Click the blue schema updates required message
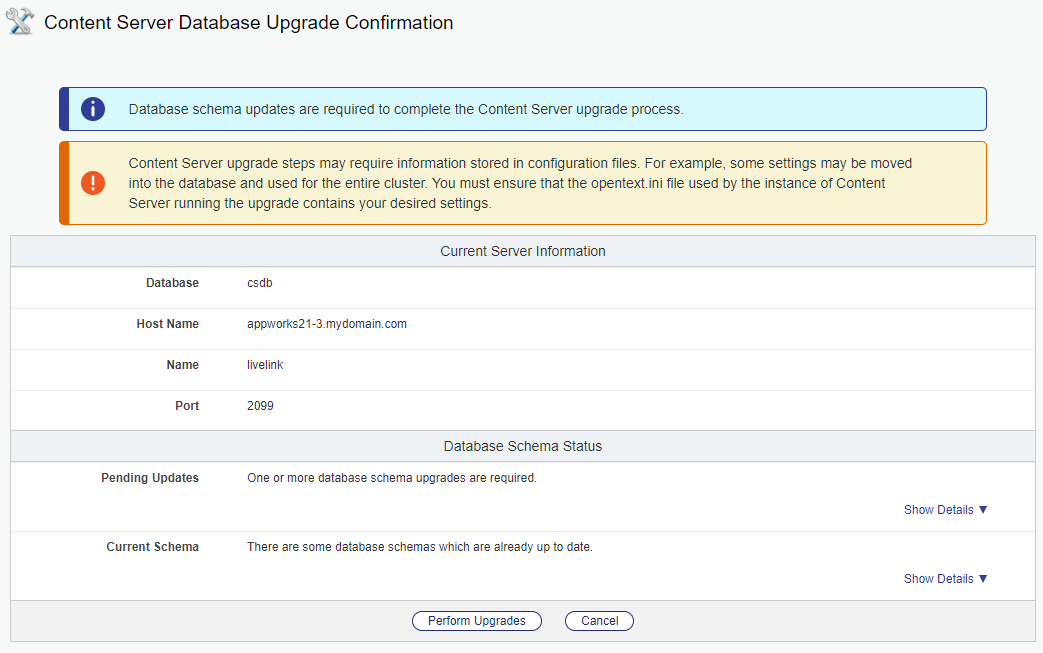The image size is (1043, 653). 406,109
